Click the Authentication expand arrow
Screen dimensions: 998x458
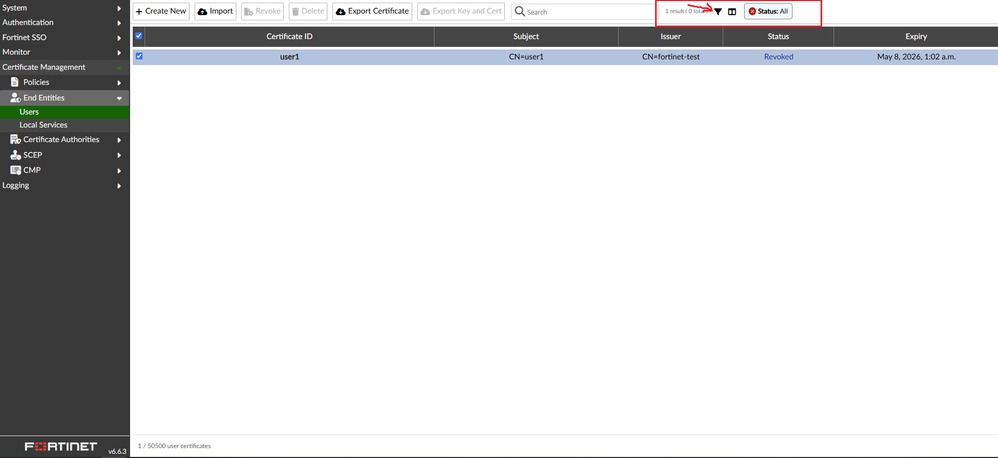(119, 23)
